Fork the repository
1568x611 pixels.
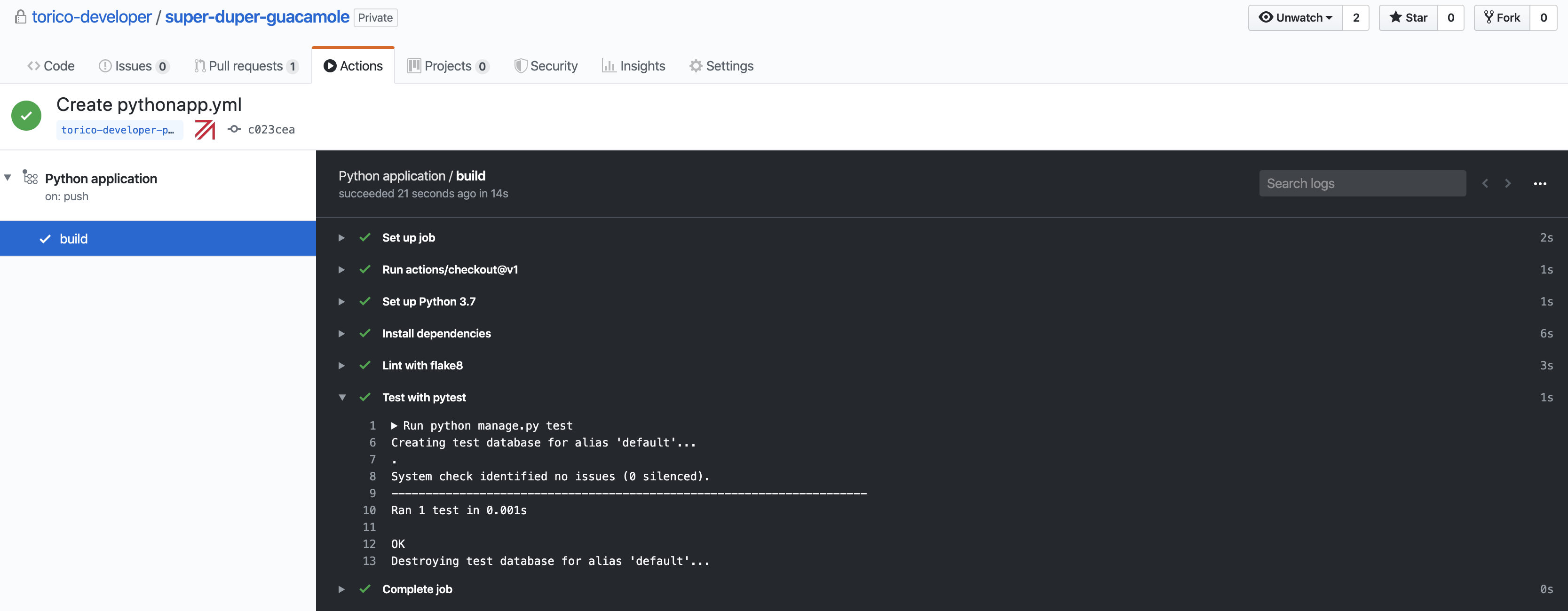tap(1502, 18)
